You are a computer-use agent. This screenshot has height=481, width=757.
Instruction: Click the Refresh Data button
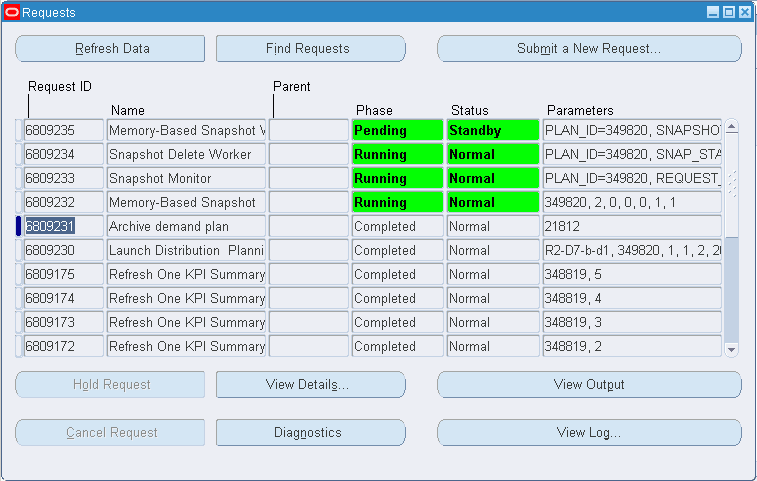(x=110, y=48)
